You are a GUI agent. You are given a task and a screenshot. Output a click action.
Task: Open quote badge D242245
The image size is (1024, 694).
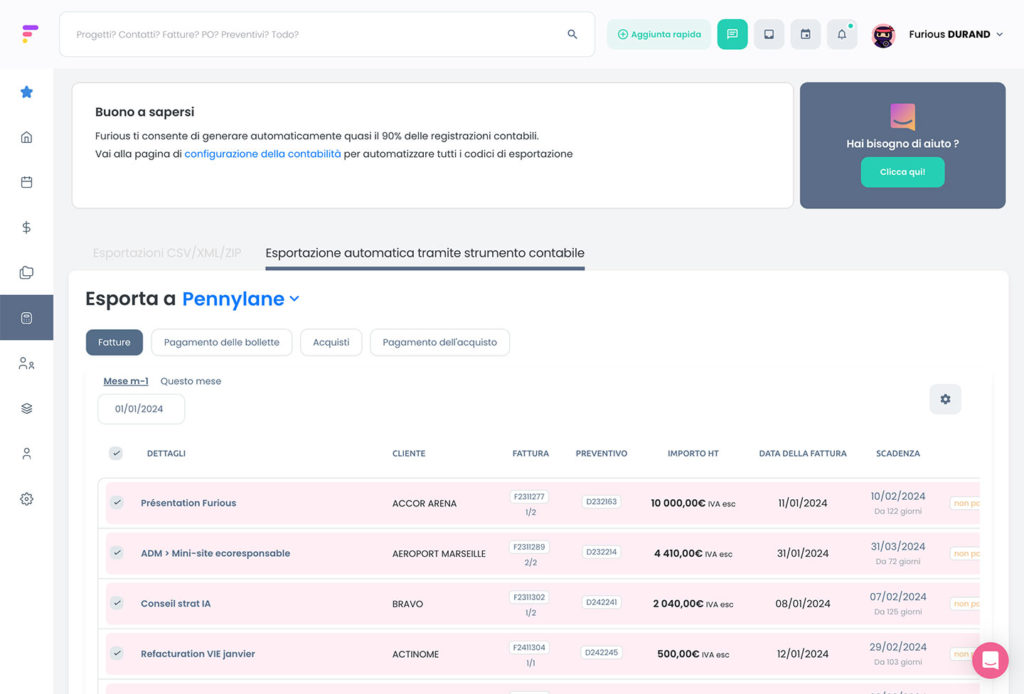(x=601, y=653)
